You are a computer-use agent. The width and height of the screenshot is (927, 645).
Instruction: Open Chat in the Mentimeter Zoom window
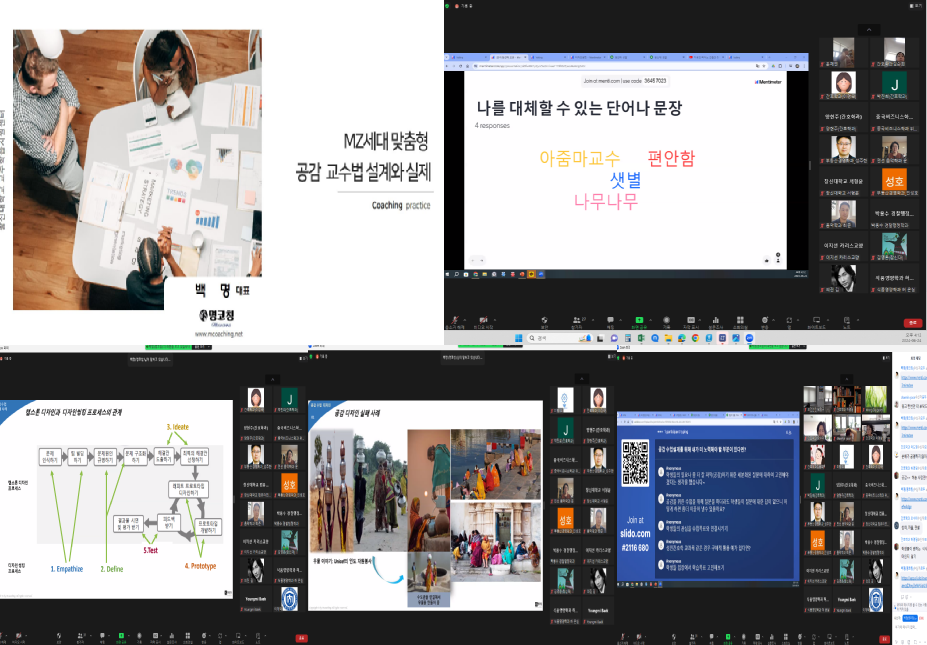click(610, 320)
